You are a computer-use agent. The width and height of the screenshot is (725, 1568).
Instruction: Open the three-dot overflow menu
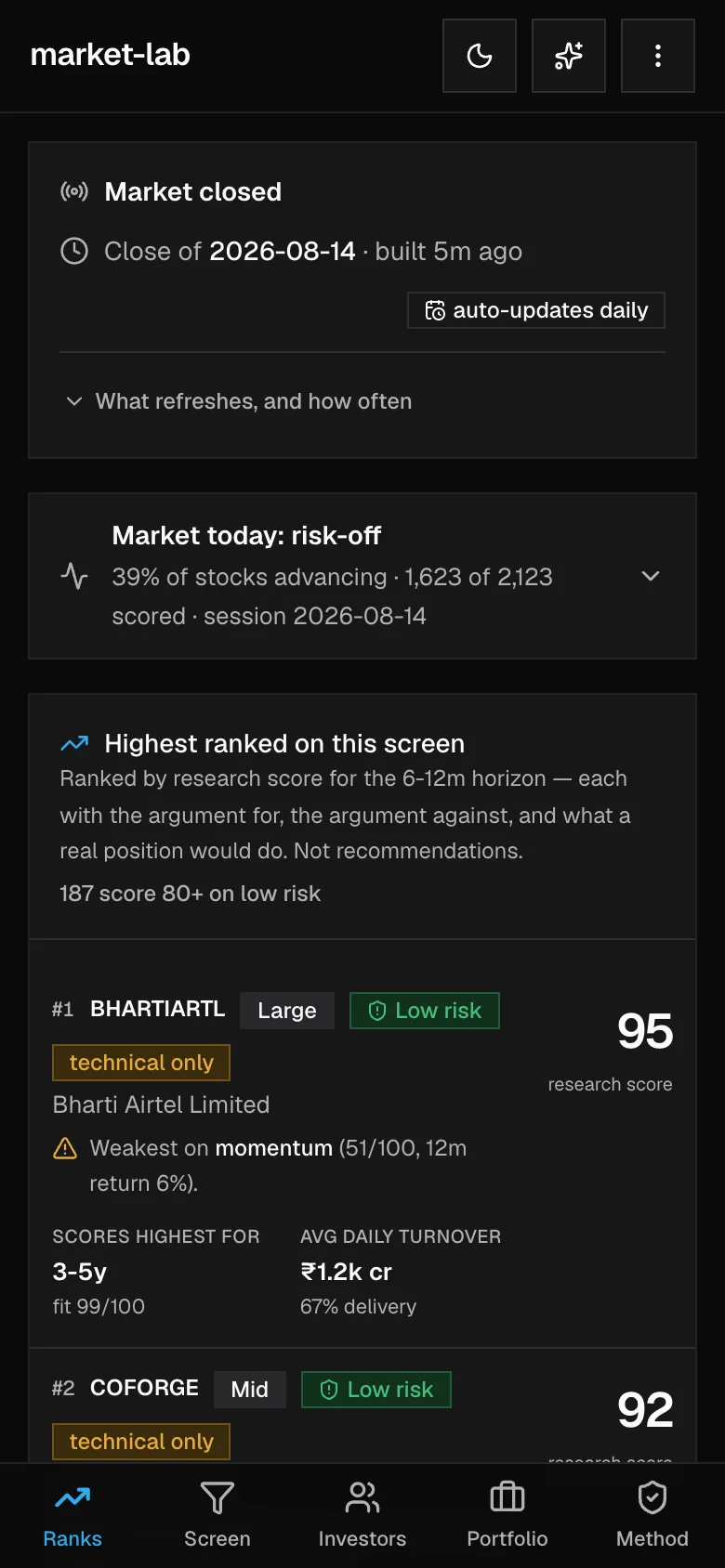(x=658, y=56)
